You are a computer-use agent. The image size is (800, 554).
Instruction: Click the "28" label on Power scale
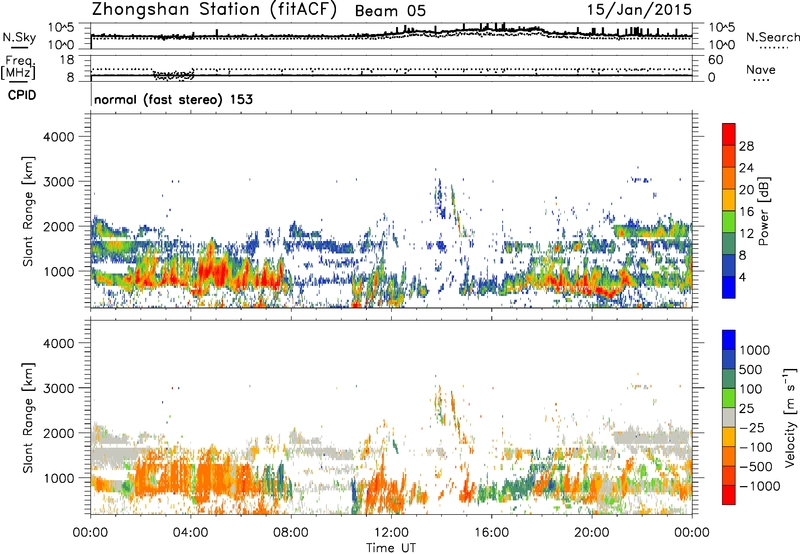[746, 146]
